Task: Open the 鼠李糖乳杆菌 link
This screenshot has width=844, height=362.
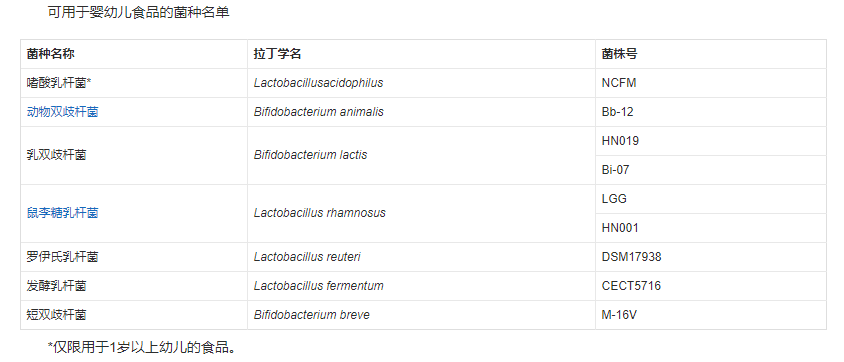Action: tap(62, 213)
